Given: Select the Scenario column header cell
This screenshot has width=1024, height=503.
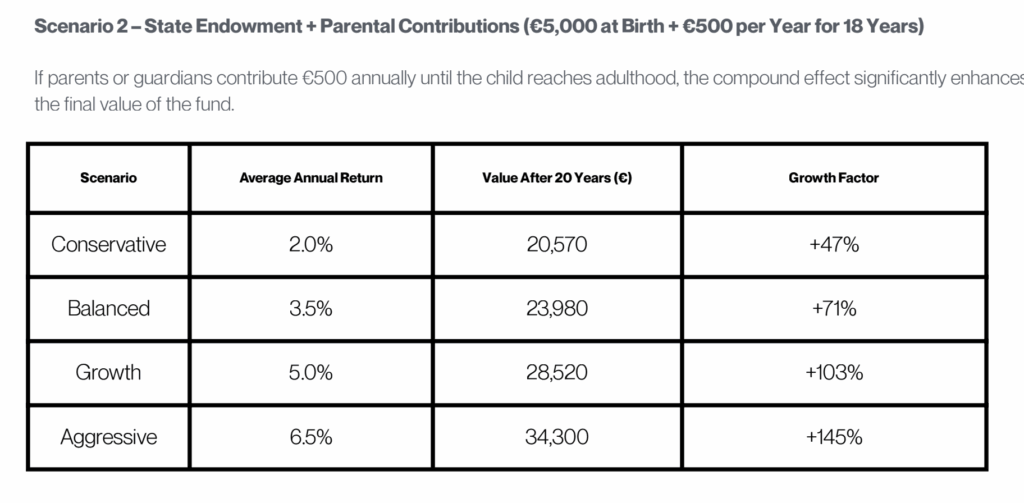Looking at the screenshot, I should click(108, 179).
